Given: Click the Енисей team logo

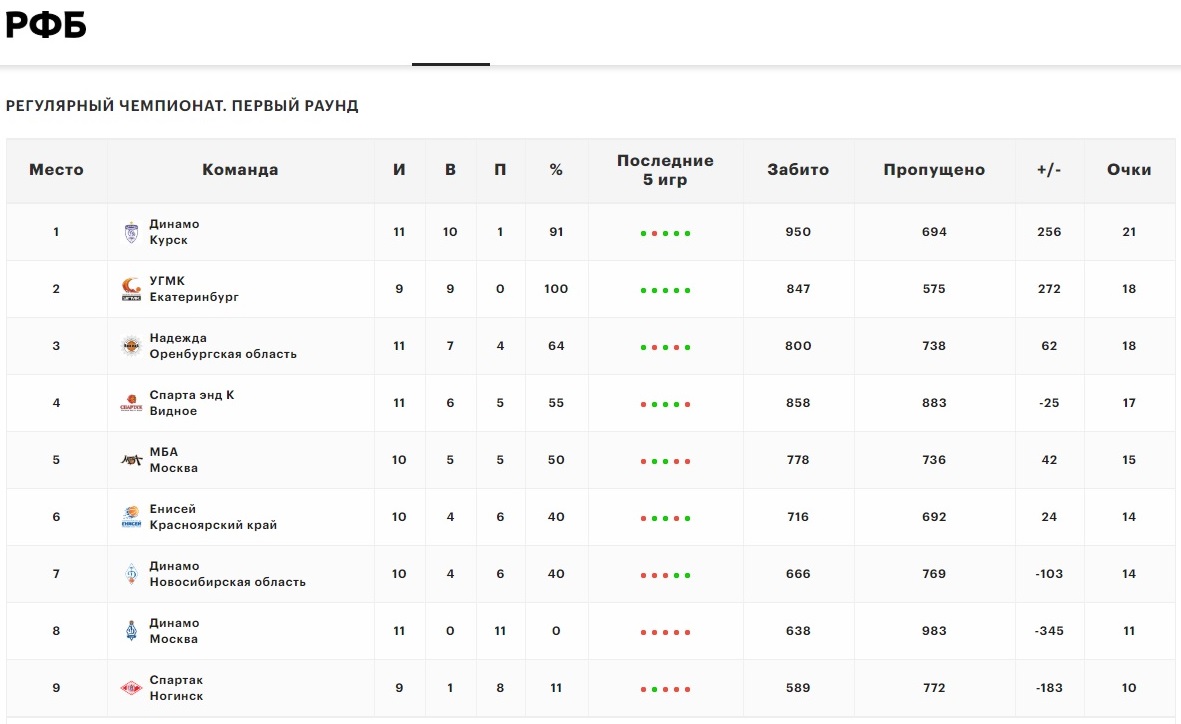Looking at the screenshot, I should [131, 517].
